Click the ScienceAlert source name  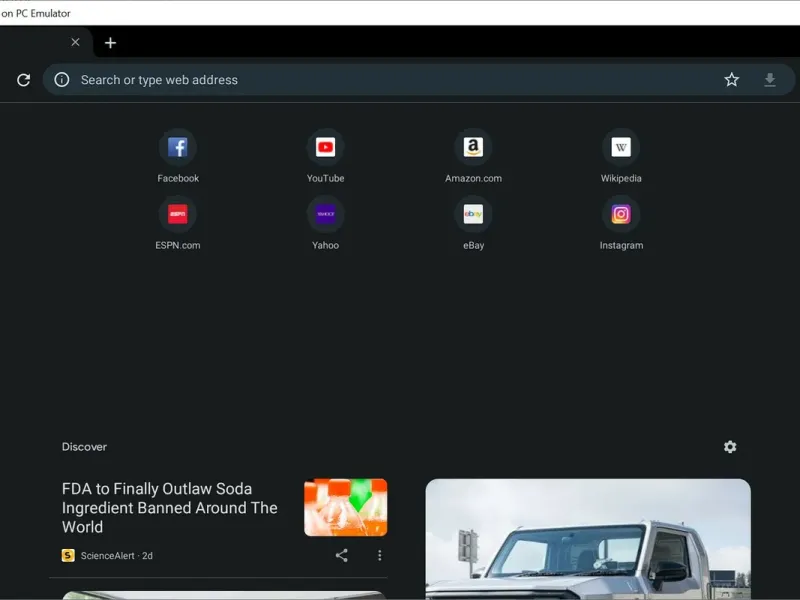click(108, 556)
